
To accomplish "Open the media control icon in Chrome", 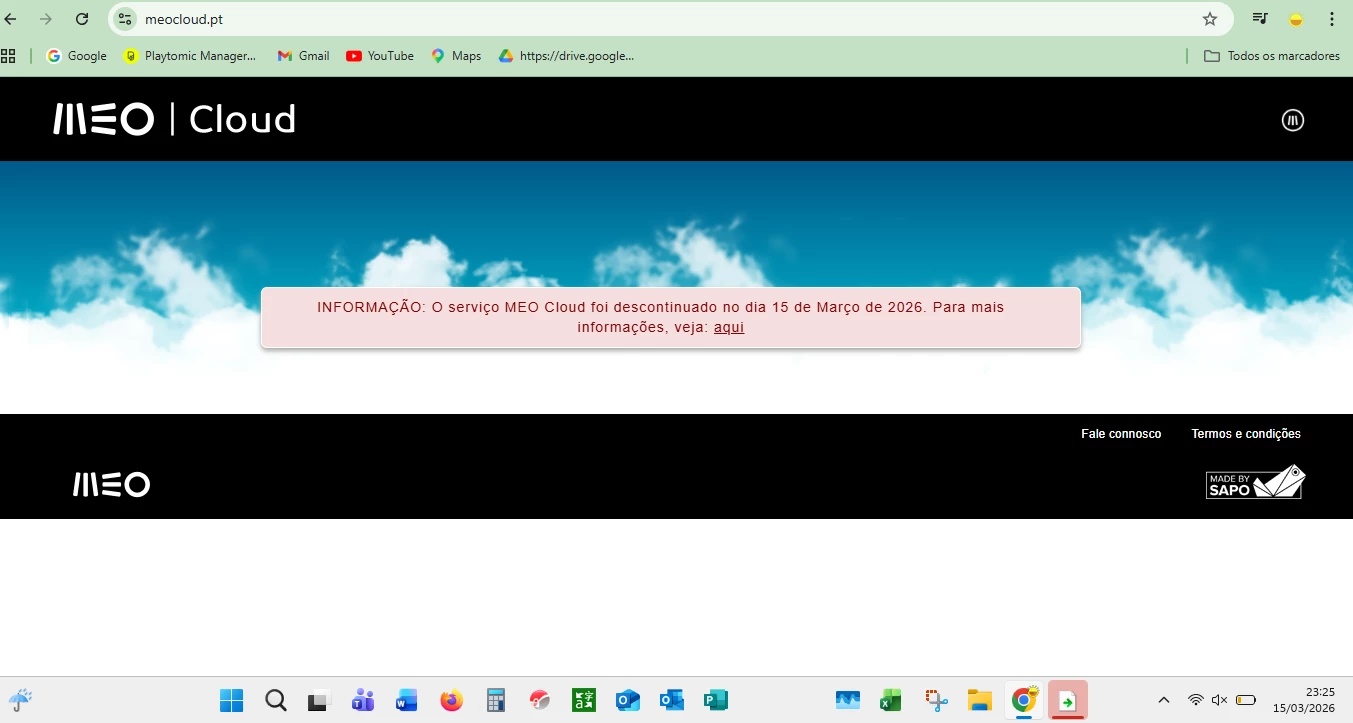I will [x=1260, y=19].
